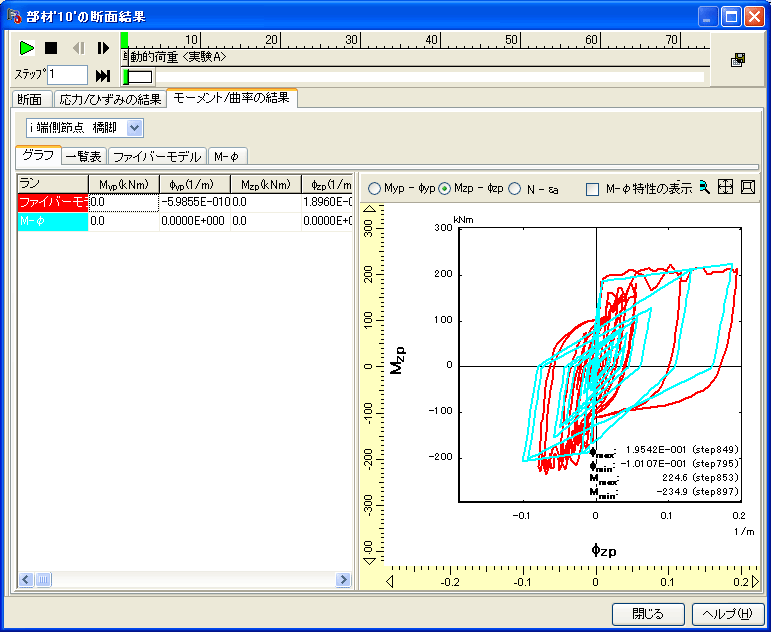Click the φyp(1/m) column header
The width and height of the screenshot is (771, 632).
tap(195, 183)
